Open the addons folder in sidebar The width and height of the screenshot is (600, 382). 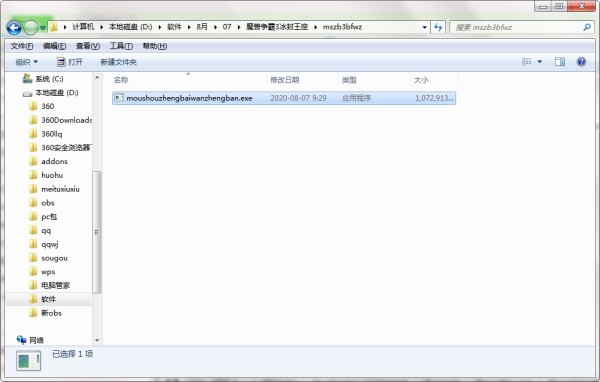coord(54,162)
